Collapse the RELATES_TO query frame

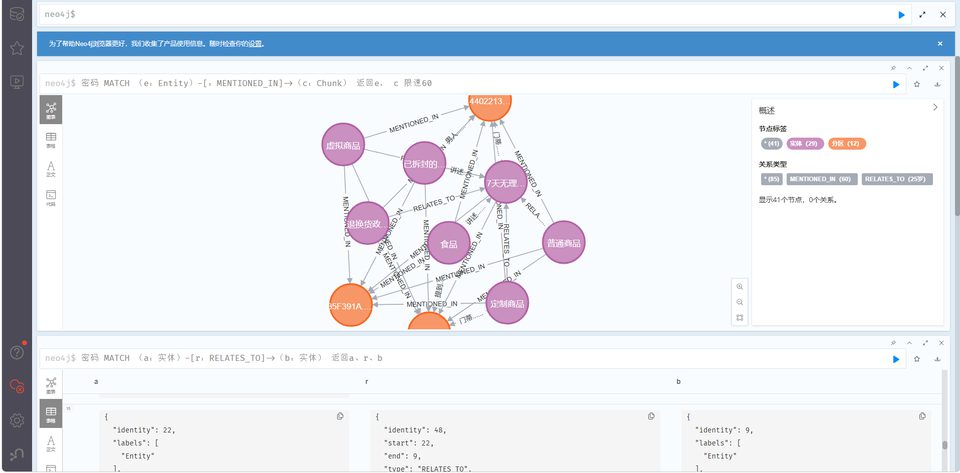click(x=909, y=343)
